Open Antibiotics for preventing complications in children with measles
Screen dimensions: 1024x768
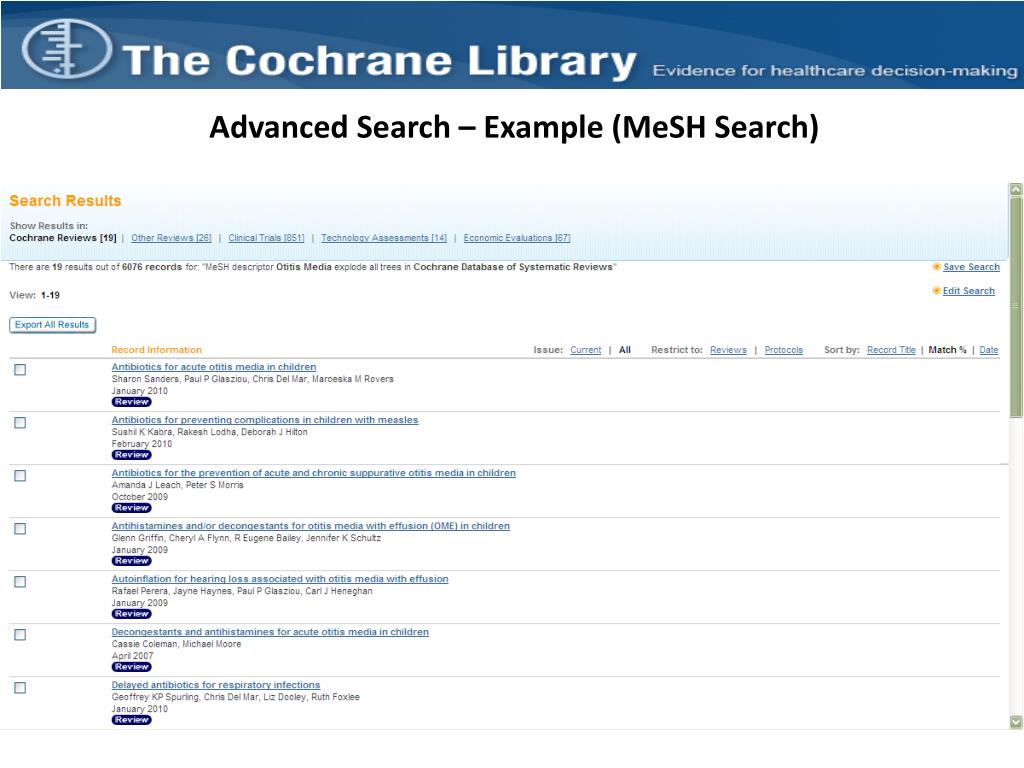tap(264, 420)
